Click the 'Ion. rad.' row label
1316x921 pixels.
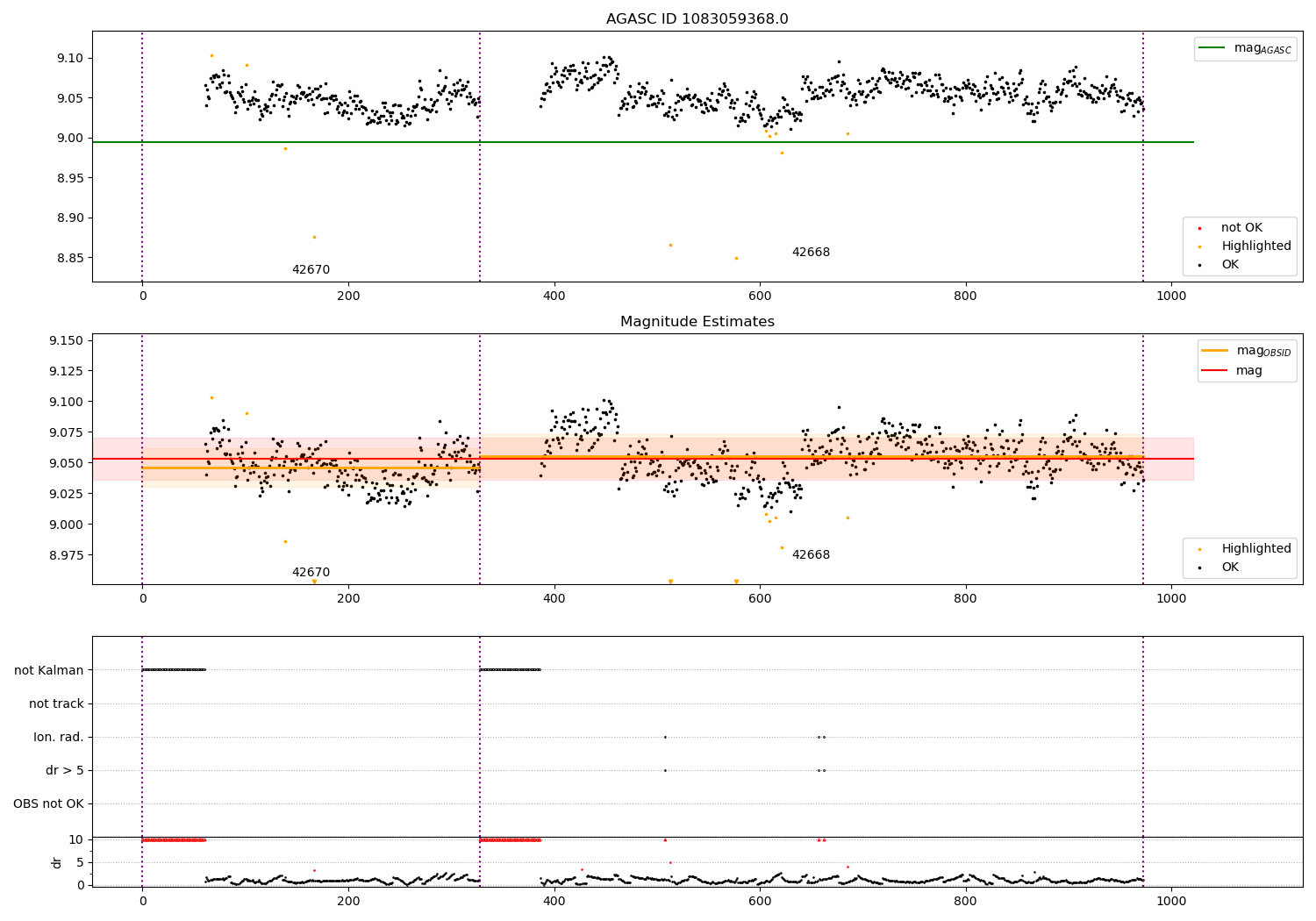click(59, 737)
